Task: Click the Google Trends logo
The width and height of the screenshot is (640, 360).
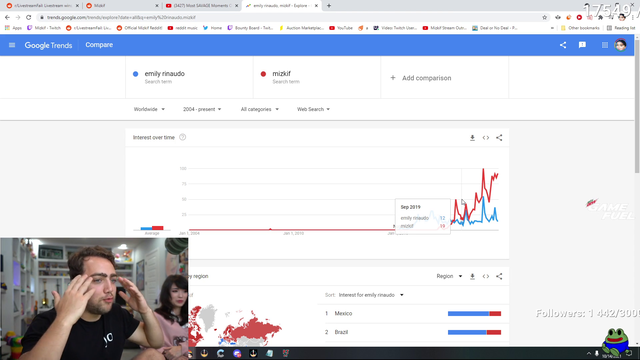Action: tap(48, 45)
